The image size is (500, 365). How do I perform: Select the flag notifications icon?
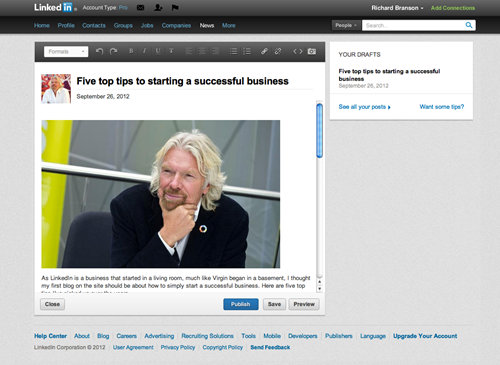coord(175,8)
